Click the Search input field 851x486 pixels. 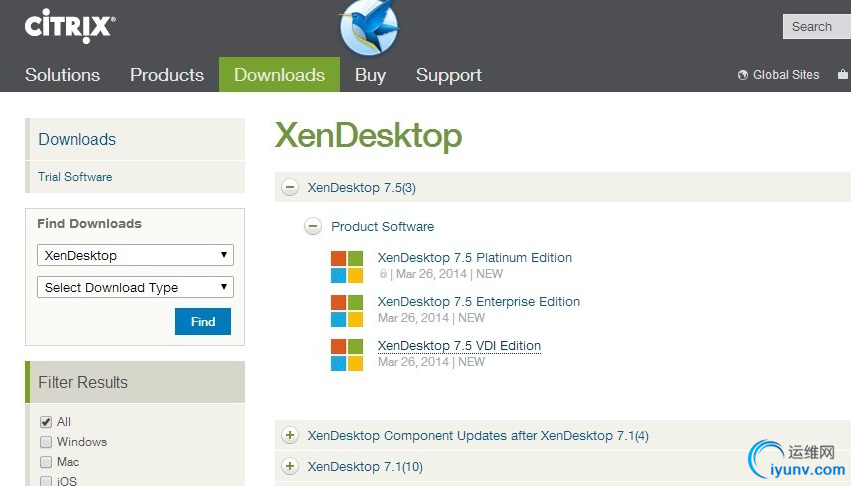click(x=817, y=26)
